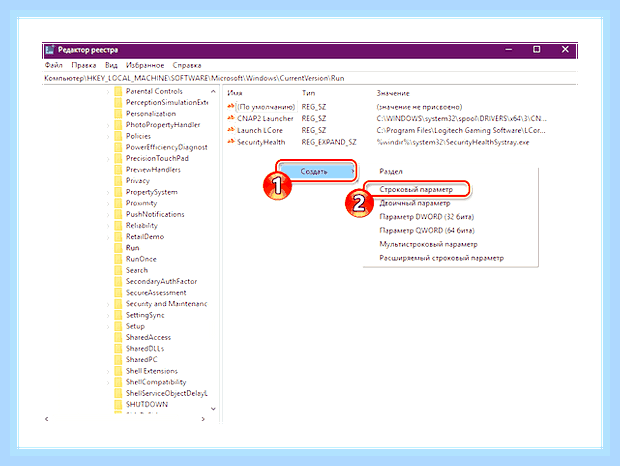Click the SHUTDOWN folder icon
Viewport: 620px width, 466px height.
118,404
